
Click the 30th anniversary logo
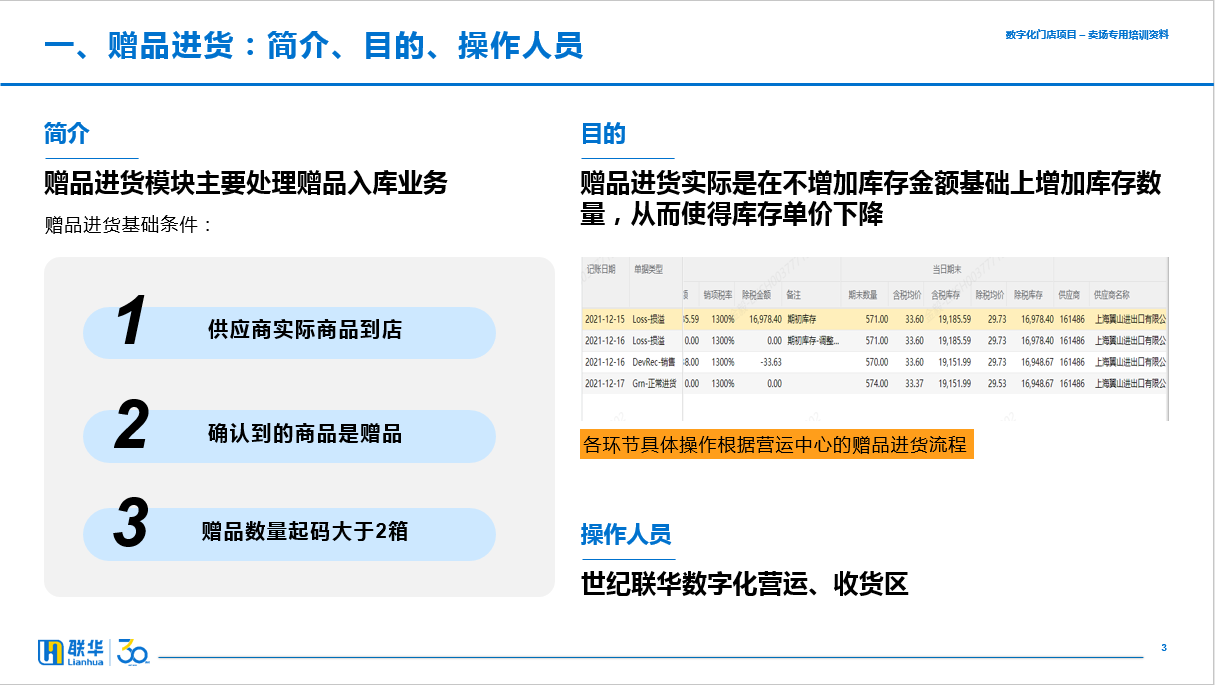[x=133, y=652]
